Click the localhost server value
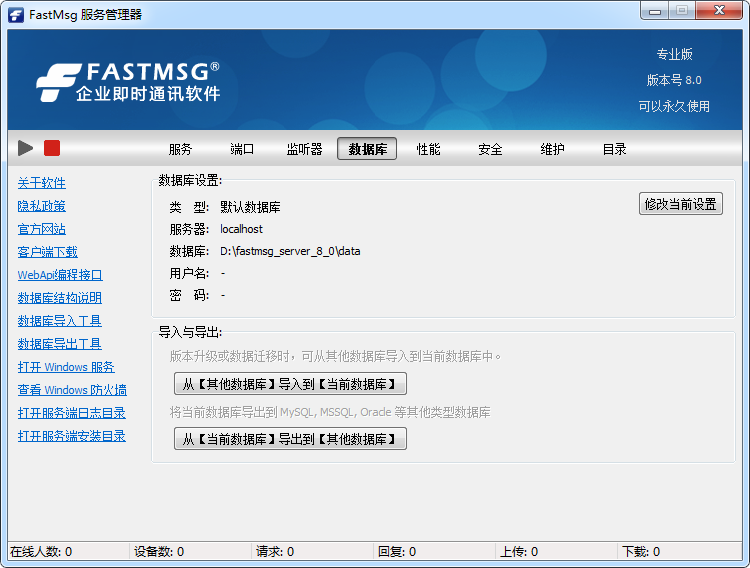 (241, 229)
